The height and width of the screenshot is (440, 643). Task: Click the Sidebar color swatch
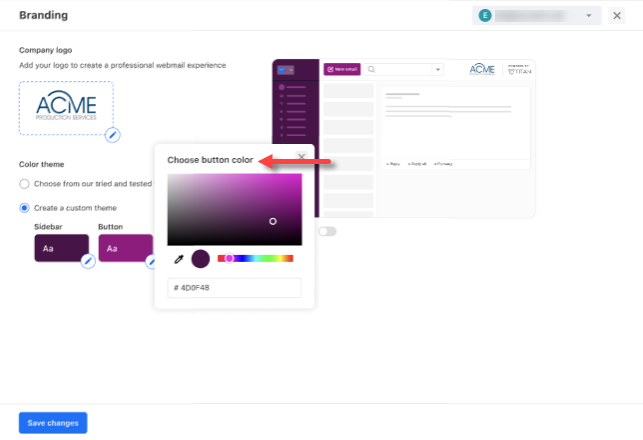[x=62, y=248]
